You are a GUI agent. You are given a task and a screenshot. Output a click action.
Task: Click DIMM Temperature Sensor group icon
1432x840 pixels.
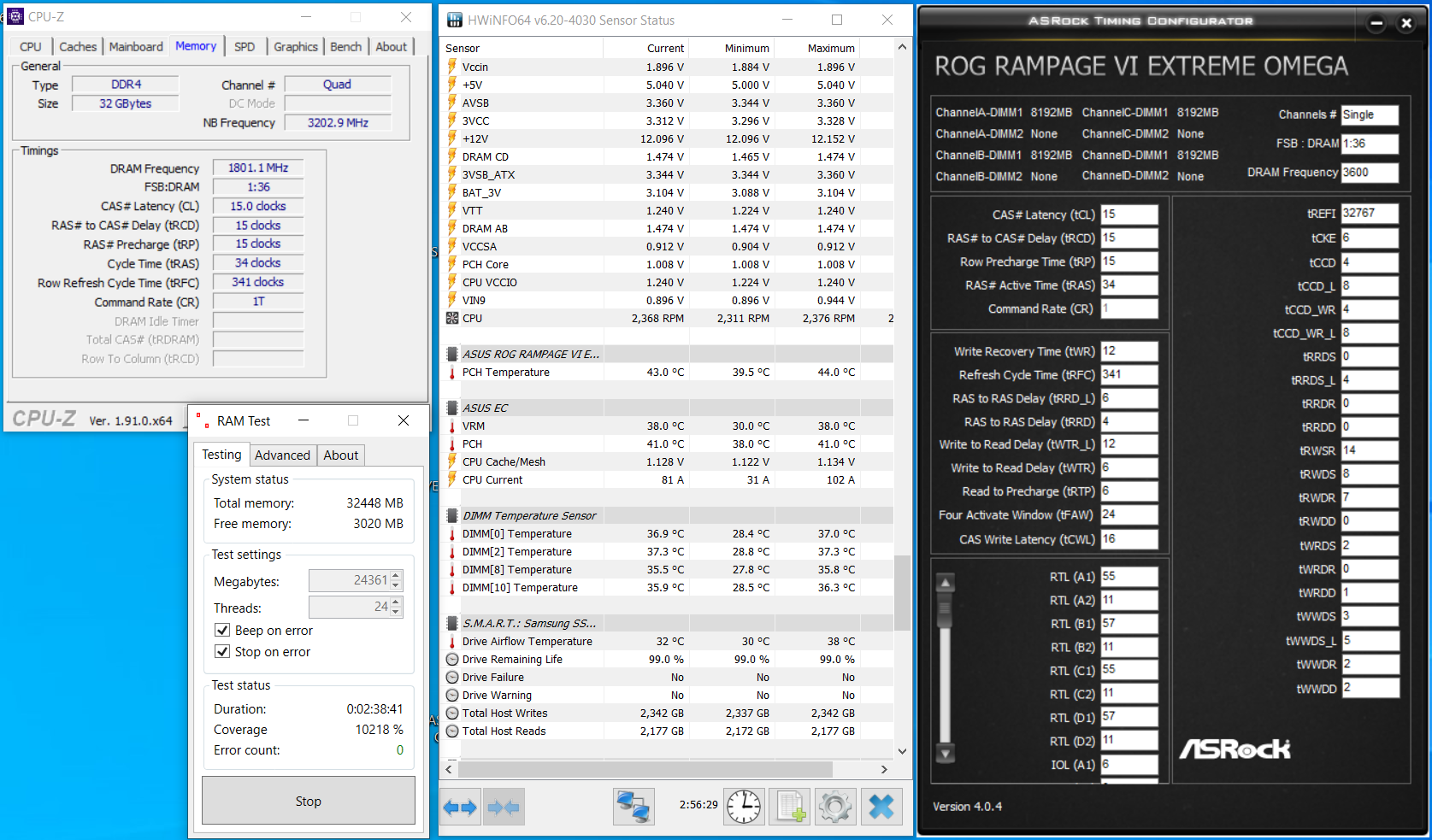point(452,515)
